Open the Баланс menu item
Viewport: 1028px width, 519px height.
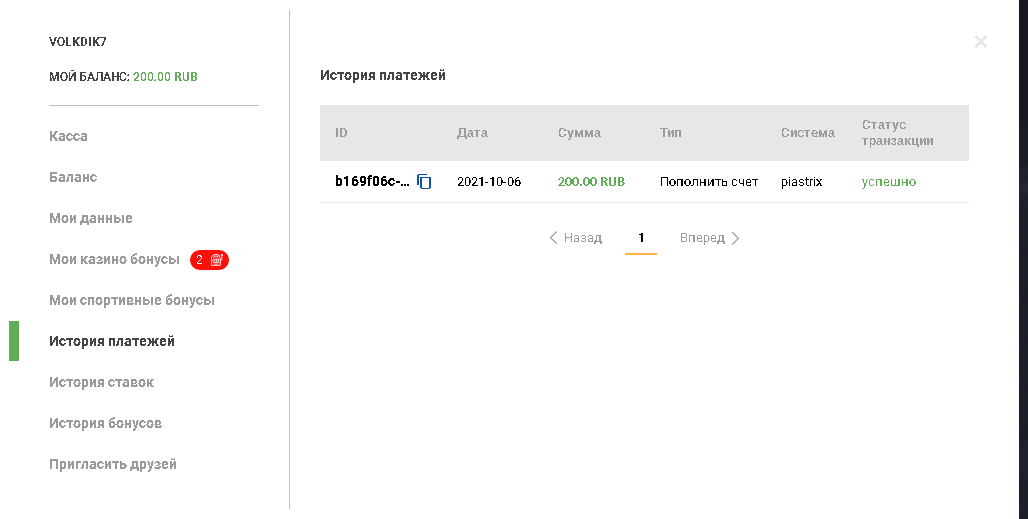73,177
